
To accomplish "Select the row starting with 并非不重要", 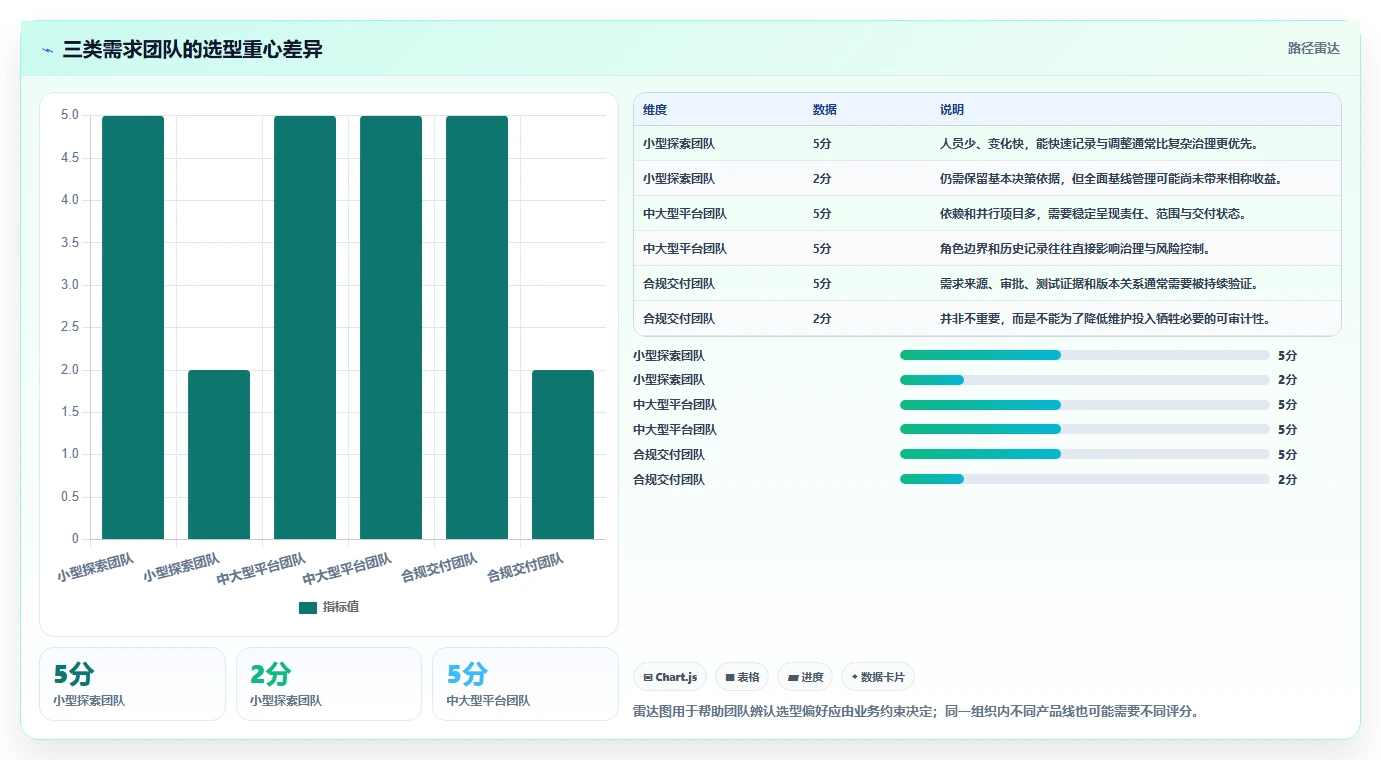I will coord(987,319).
